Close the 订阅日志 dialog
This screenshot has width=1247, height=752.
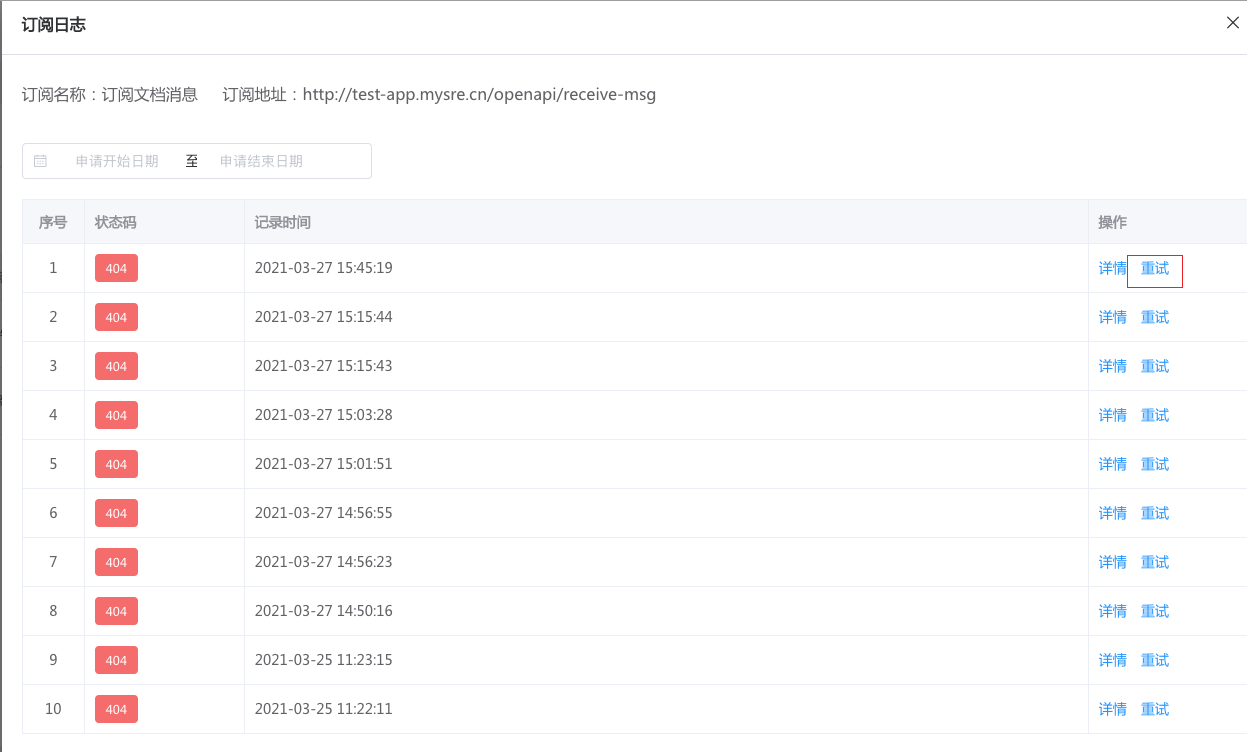(1232, 23)
